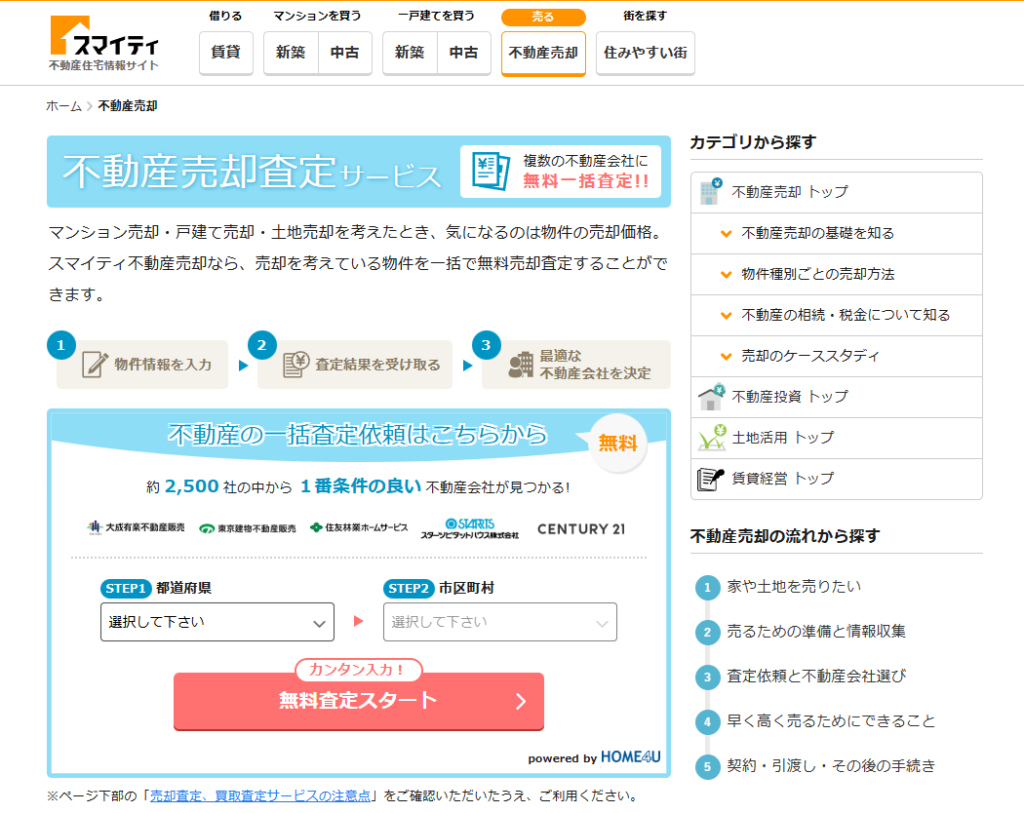Click the CENTURY 21 logo
1024x813 pixels.
point(581,528)
